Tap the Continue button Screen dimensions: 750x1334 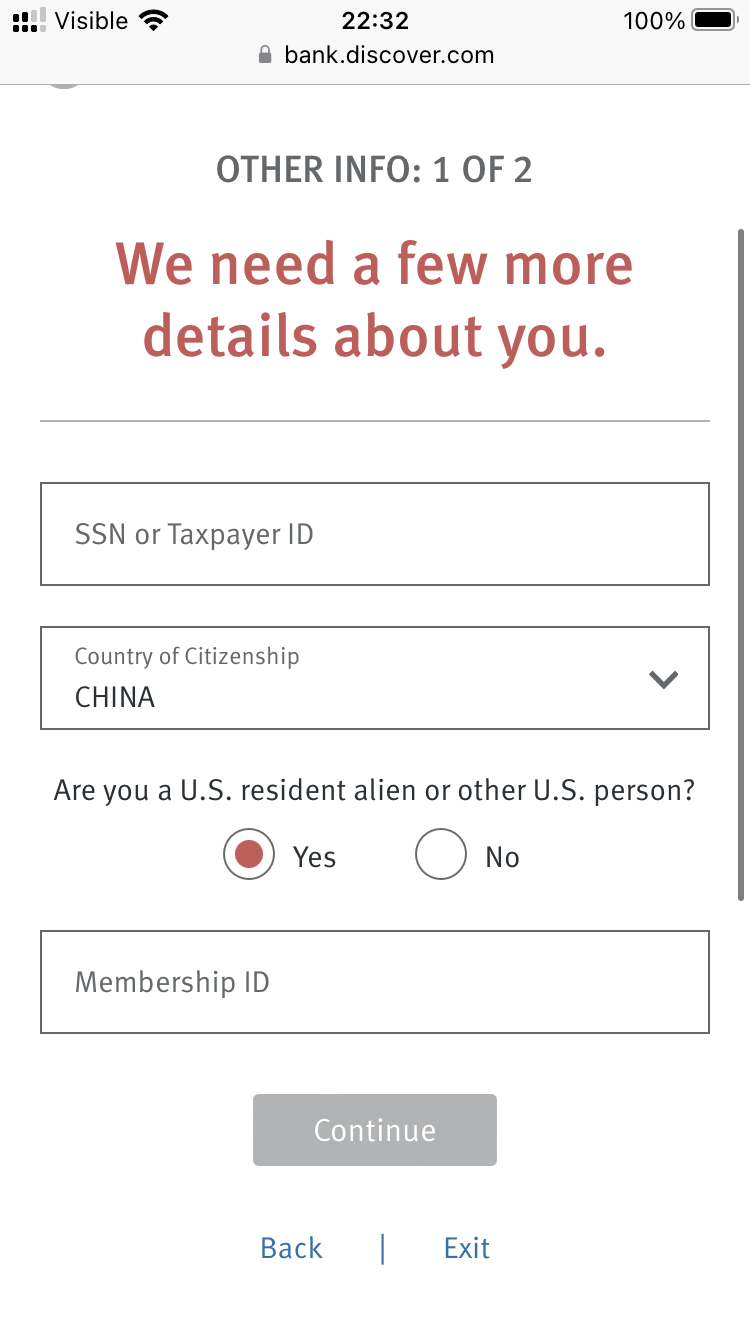(375, 1130)
